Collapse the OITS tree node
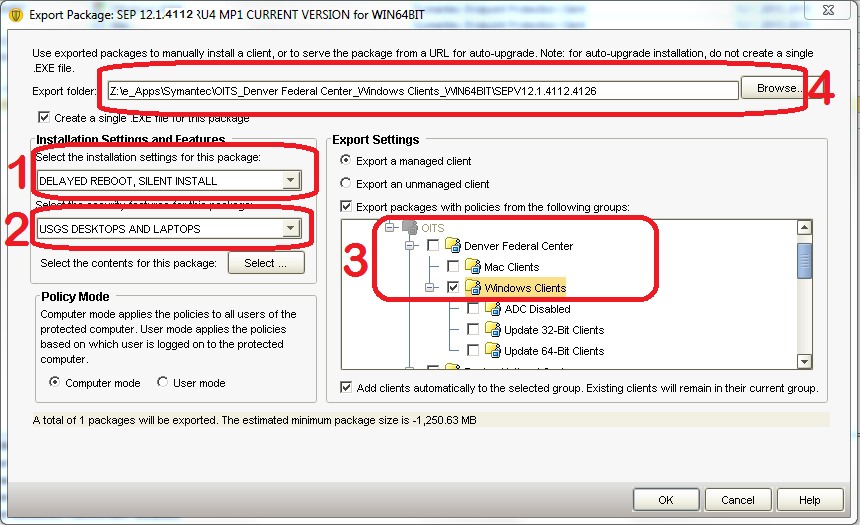Viewport: 860px width, 525px height. [390, 227]
